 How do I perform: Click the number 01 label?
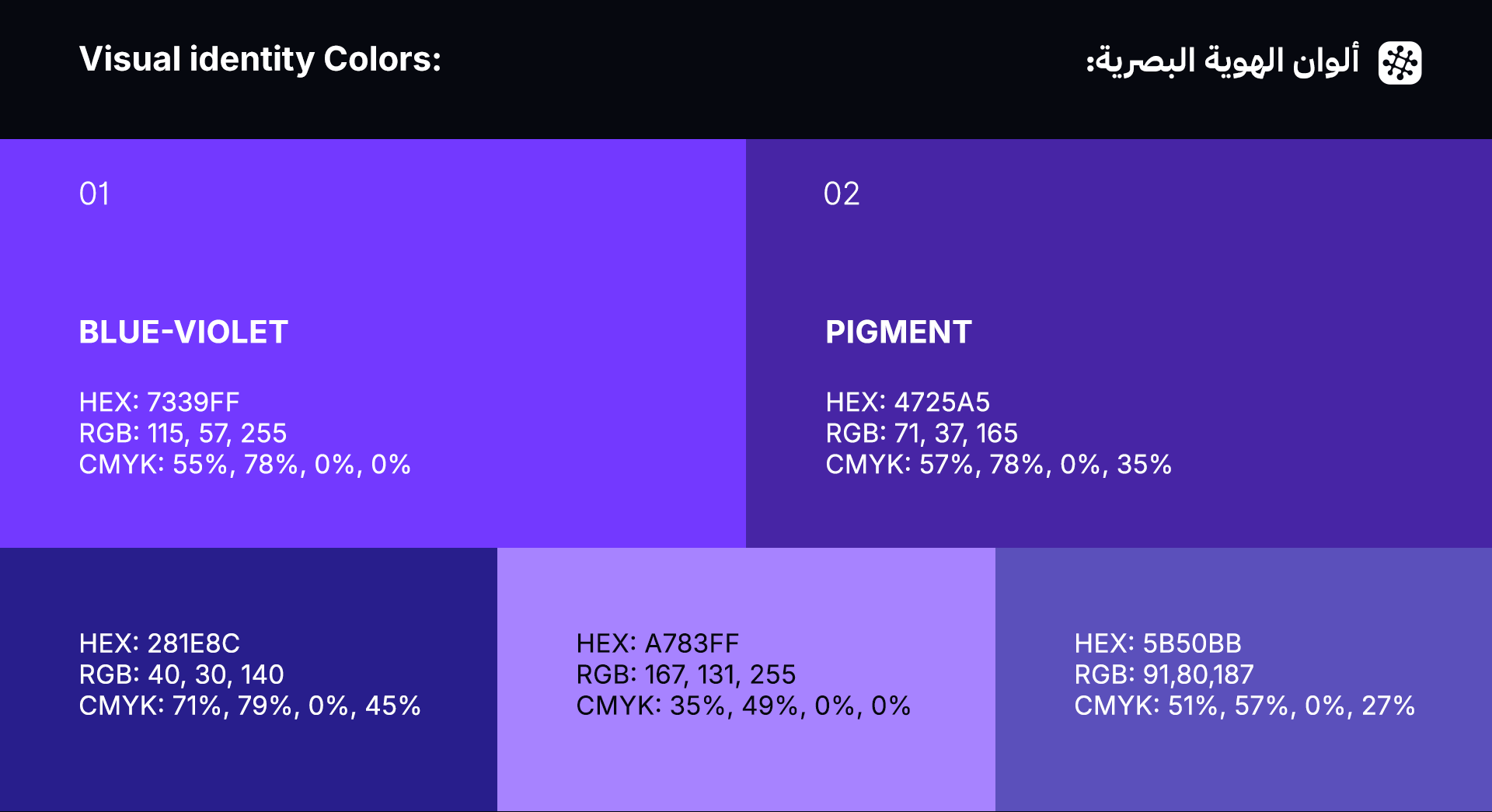tap(94, 194)
